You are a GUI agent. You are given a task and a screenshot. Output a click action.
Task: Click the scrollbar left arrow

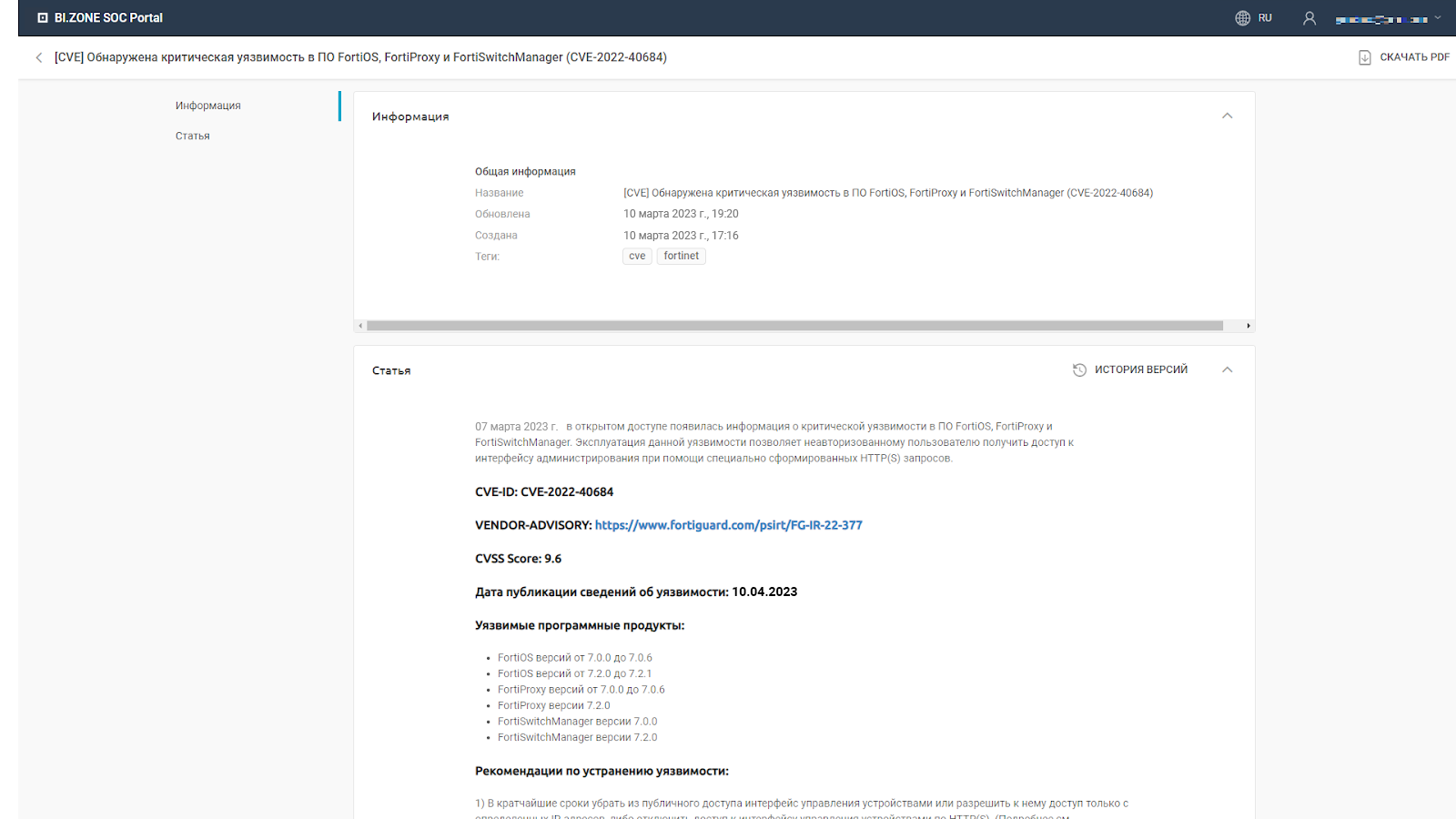(360, 326)
